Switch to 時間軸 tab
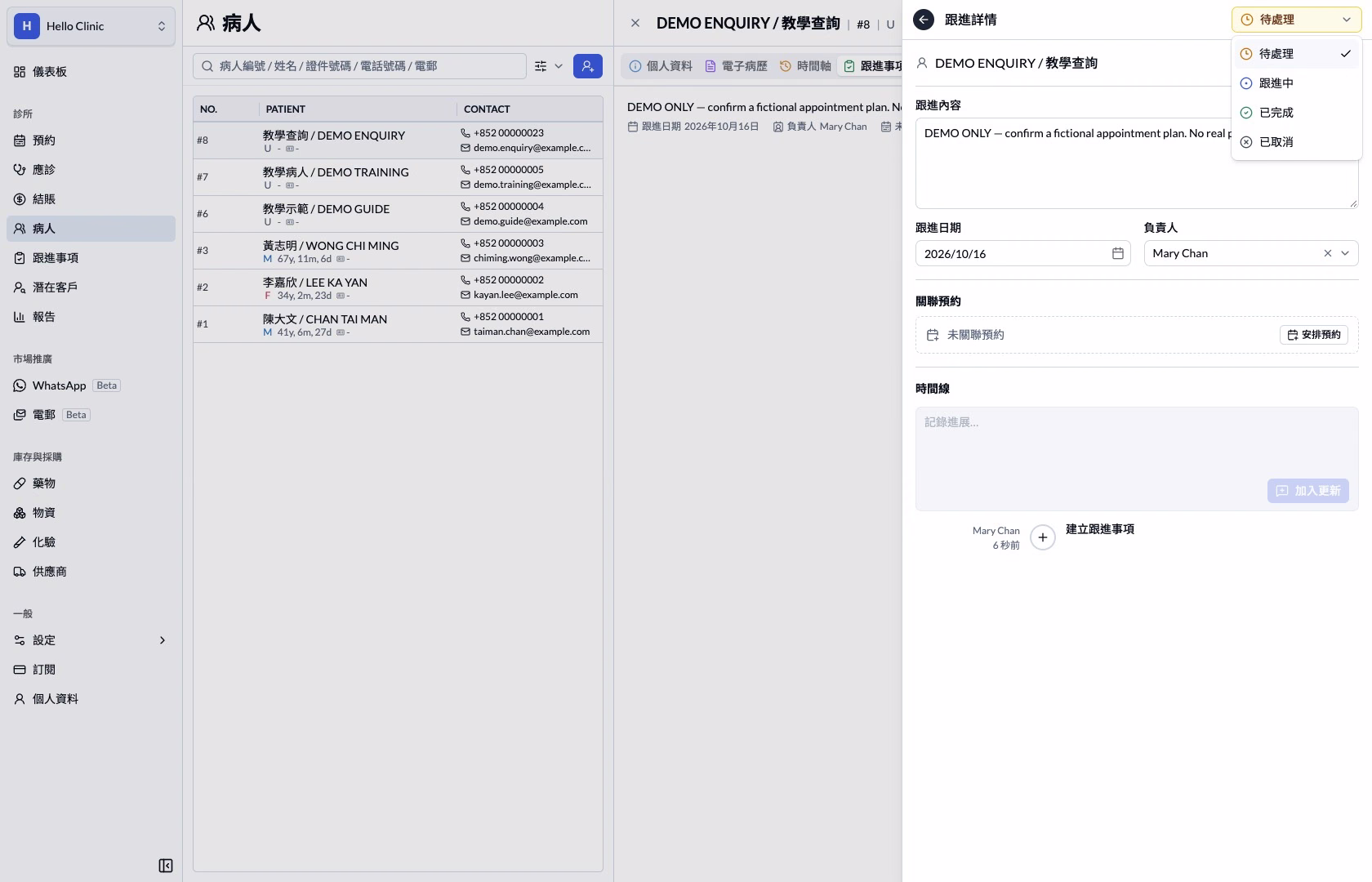1372x882 pixels. click(x=805, y=66)
